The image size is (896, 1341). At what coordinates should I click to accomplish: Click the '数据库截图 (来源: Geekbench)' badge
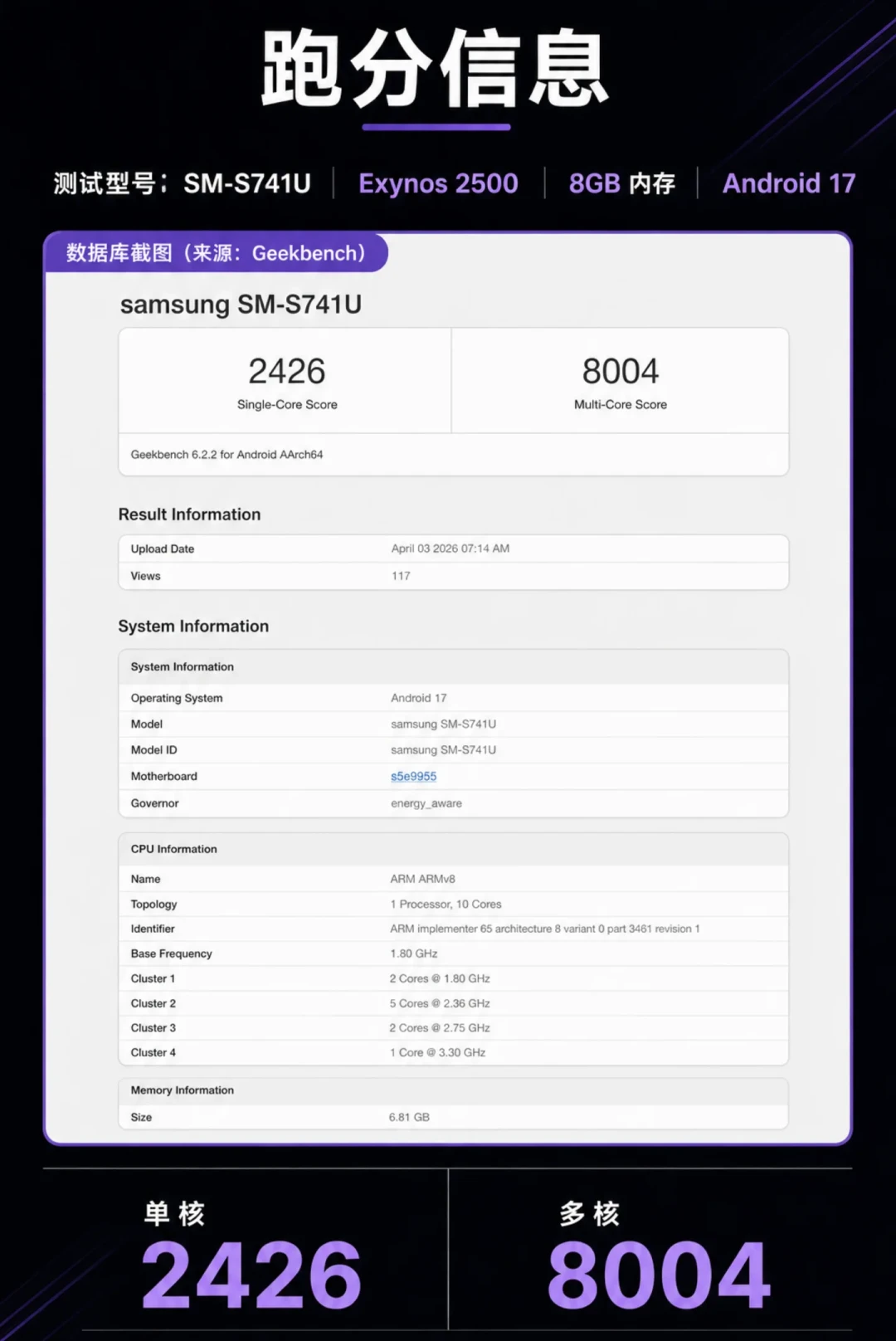click(216, 253)
